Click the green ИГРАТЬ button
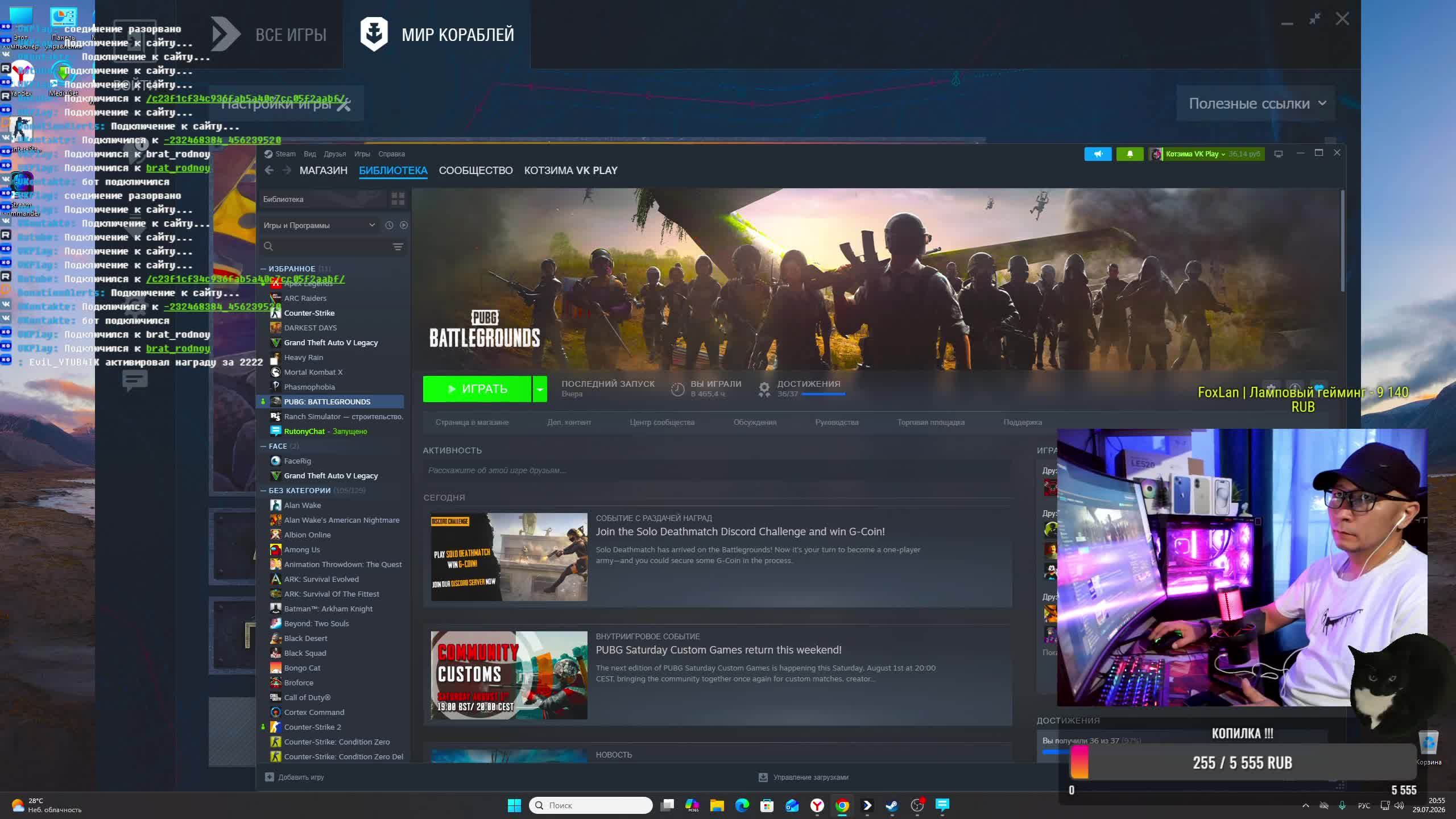Image resolution: width=1456 pixels, height=819 pixels. 477,389
